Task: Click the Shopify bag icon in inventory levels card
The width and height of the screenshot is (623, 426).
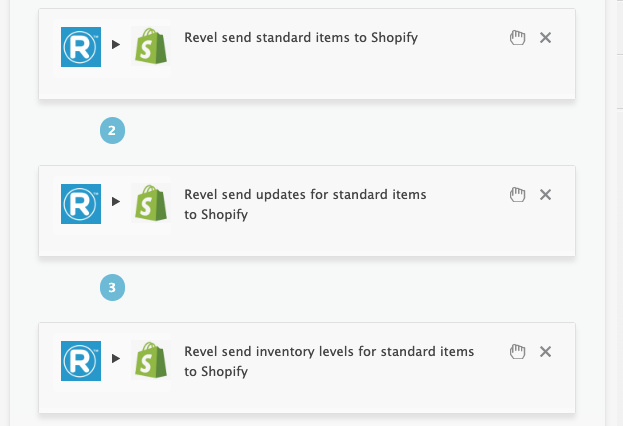Action: 151,360
